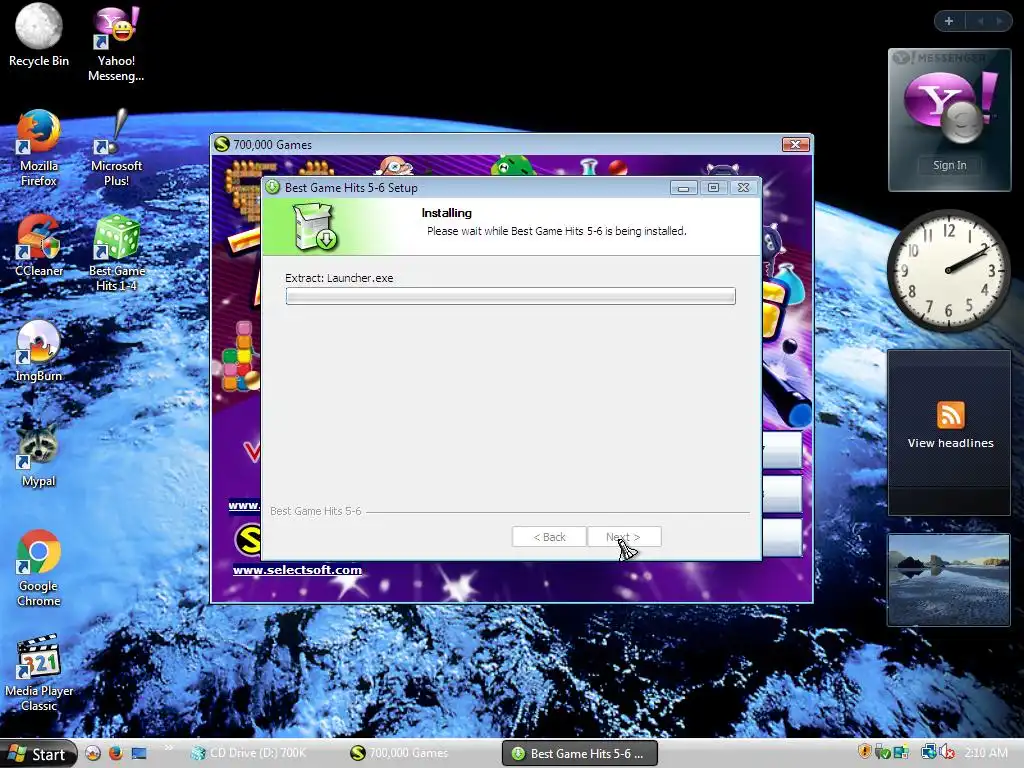Click the Start button
1024x768 pixels.
tap(38, 754)
